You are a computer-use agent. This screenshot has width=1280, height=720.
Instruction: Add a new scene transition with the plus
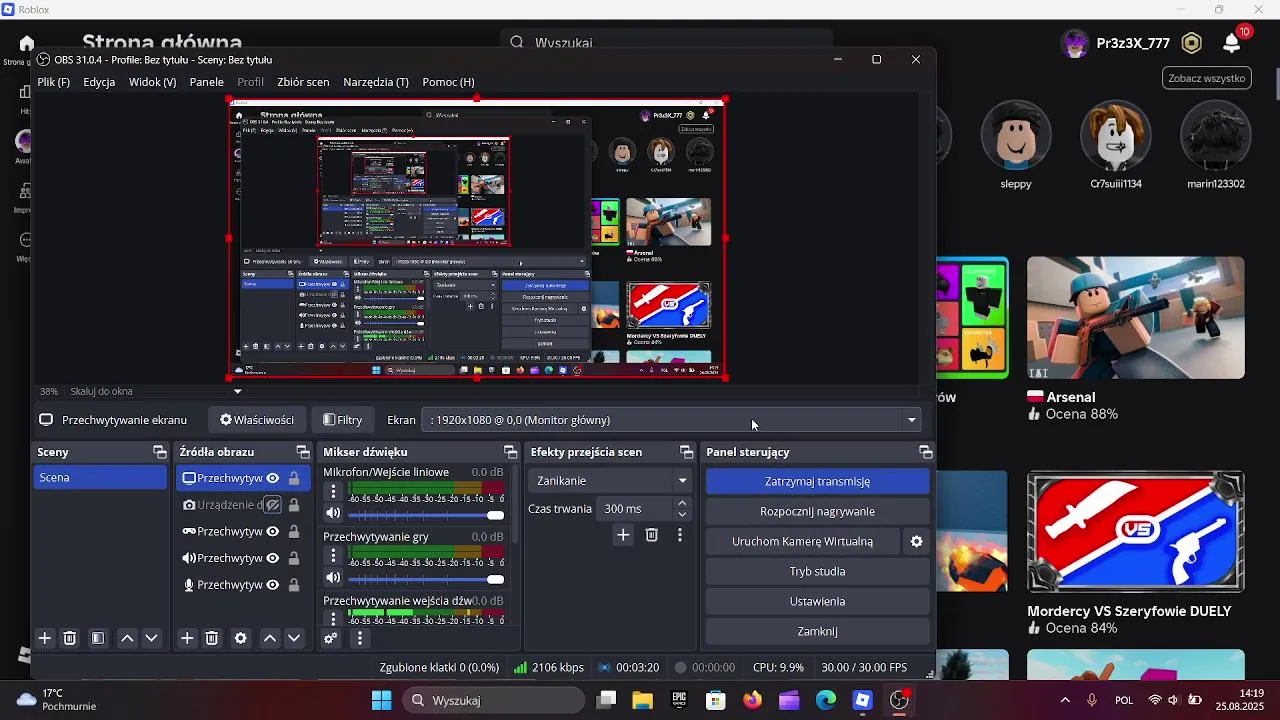pos(623,535)
